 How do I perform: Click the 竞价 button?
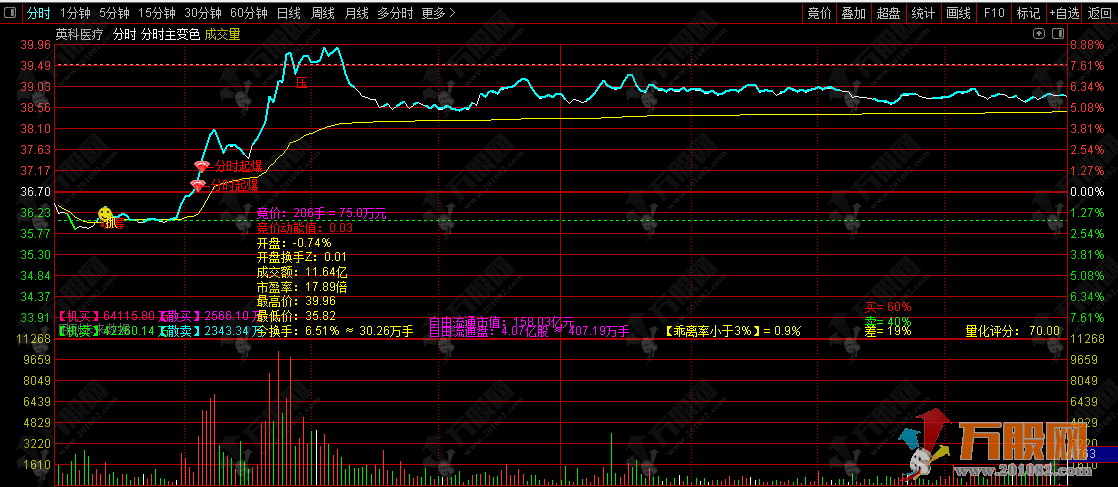[820, 13]
